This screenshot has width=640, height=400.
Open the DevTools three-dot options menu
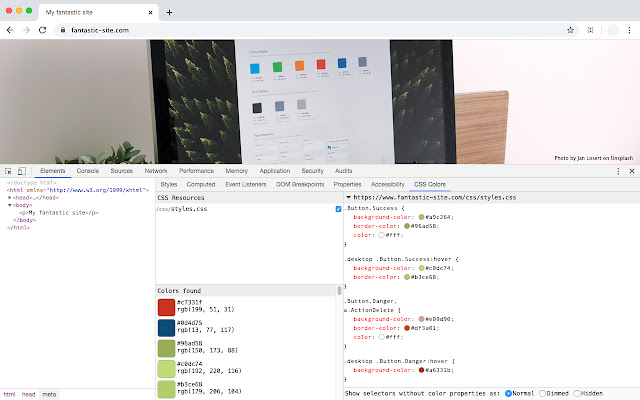[618, 171]
